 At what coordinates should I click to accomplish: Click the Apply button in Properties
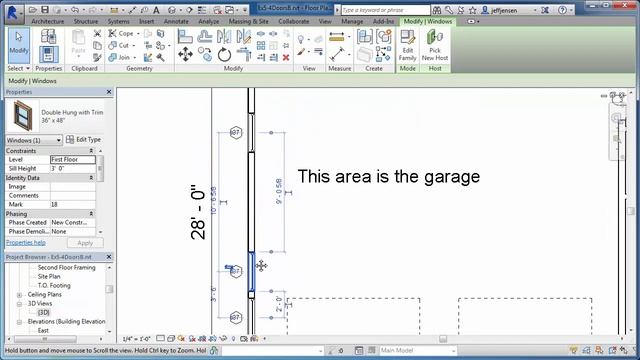pyautogui.click(x=85, y=243)
